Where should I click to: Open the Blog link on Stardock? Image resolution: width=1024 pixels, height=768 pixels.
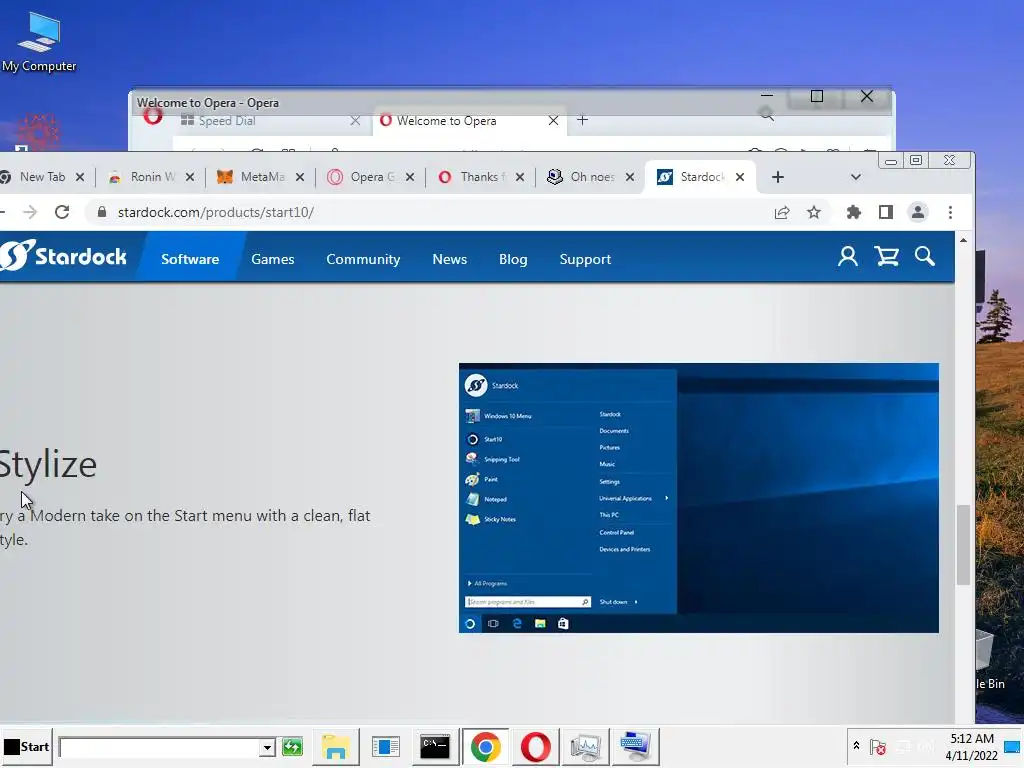(x=513, y=259)
